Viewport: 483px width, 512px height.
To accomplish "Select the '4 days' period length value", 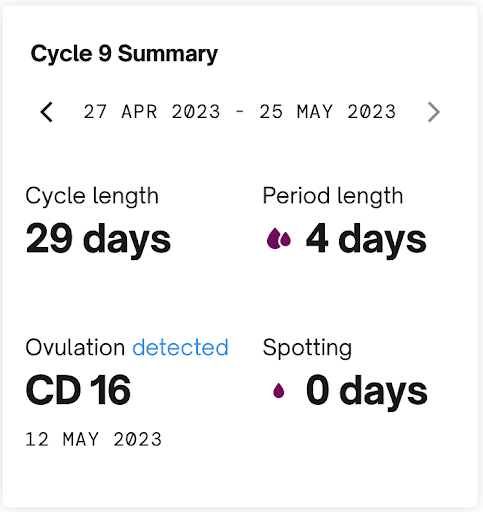I will pyautogui.click(x=366, y=239).
